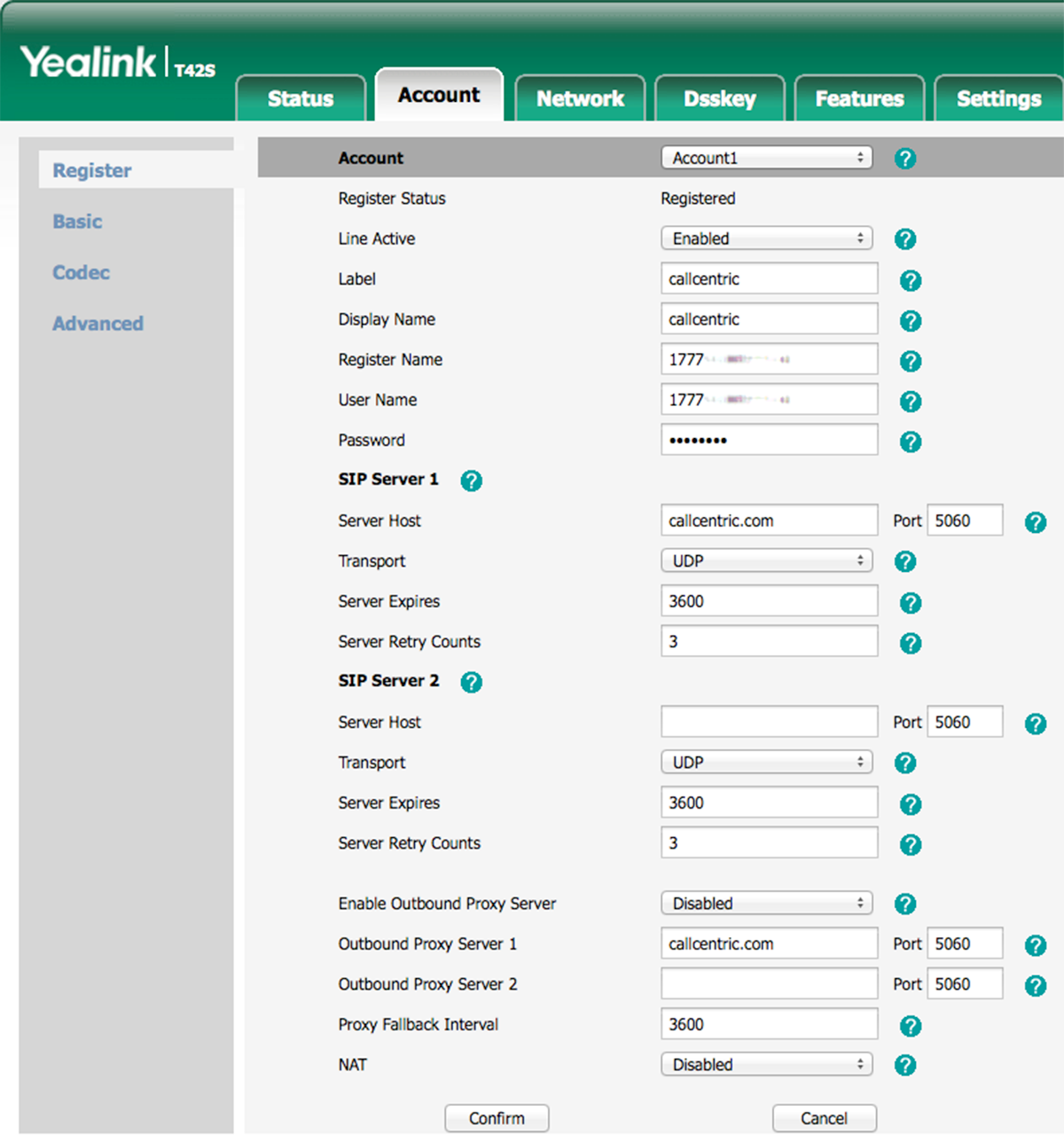The width and height of the screenshot is (1064, 1135).
Task: Select Codec in the left sidebar
Action: tap(81, 272)
